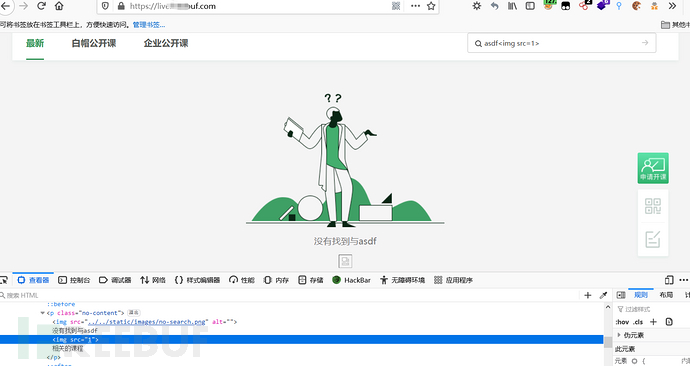This screenshot has height=366, width=690.
Task: Add a new node with plus
Action: click(587, 295)
